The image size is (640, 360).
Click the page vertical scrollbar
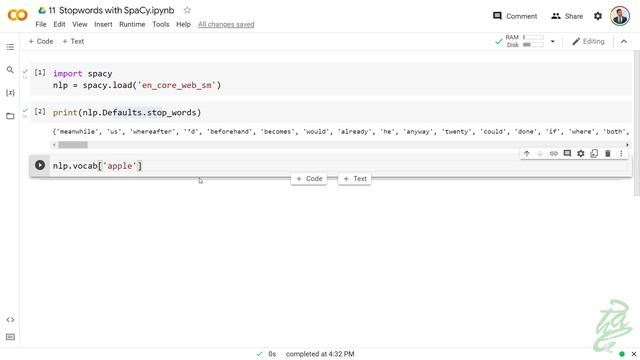(637, 122)
